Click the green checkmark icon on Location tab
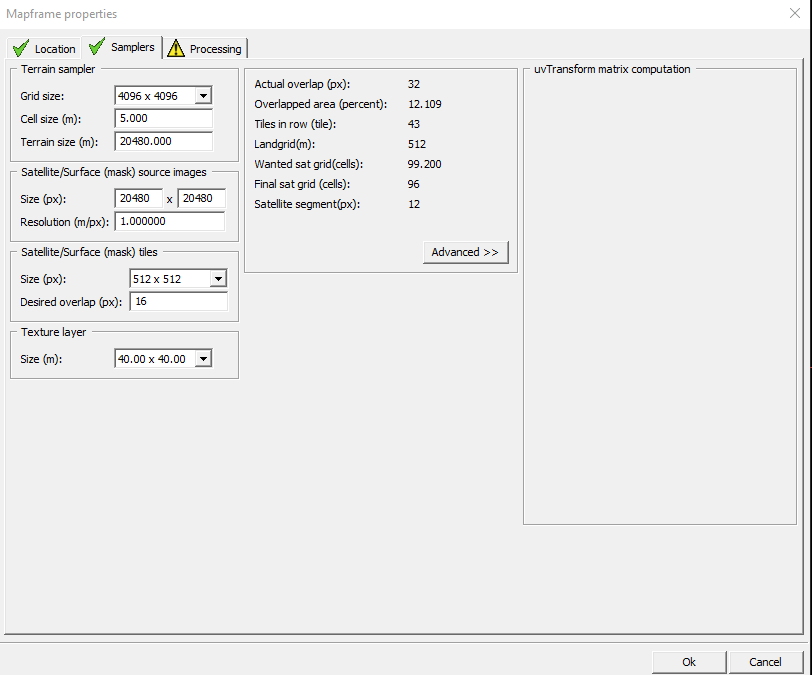Viewport: 812px width, 675px height. tap(21, 49)
